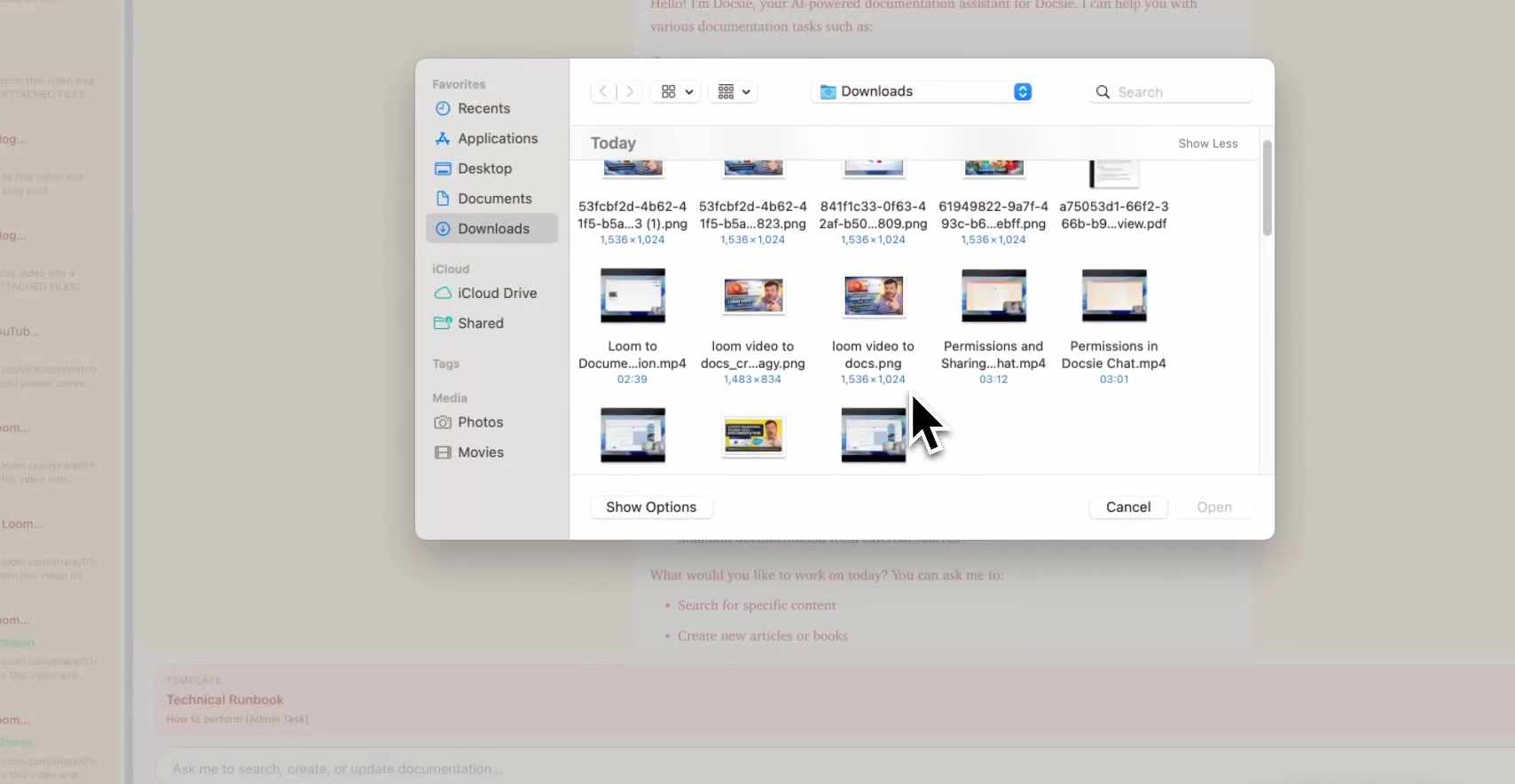Viewport: 1515px width, 784px height.
Task: Click the Cancel button
Action: pyautogui.click(x=1128, y=507)
